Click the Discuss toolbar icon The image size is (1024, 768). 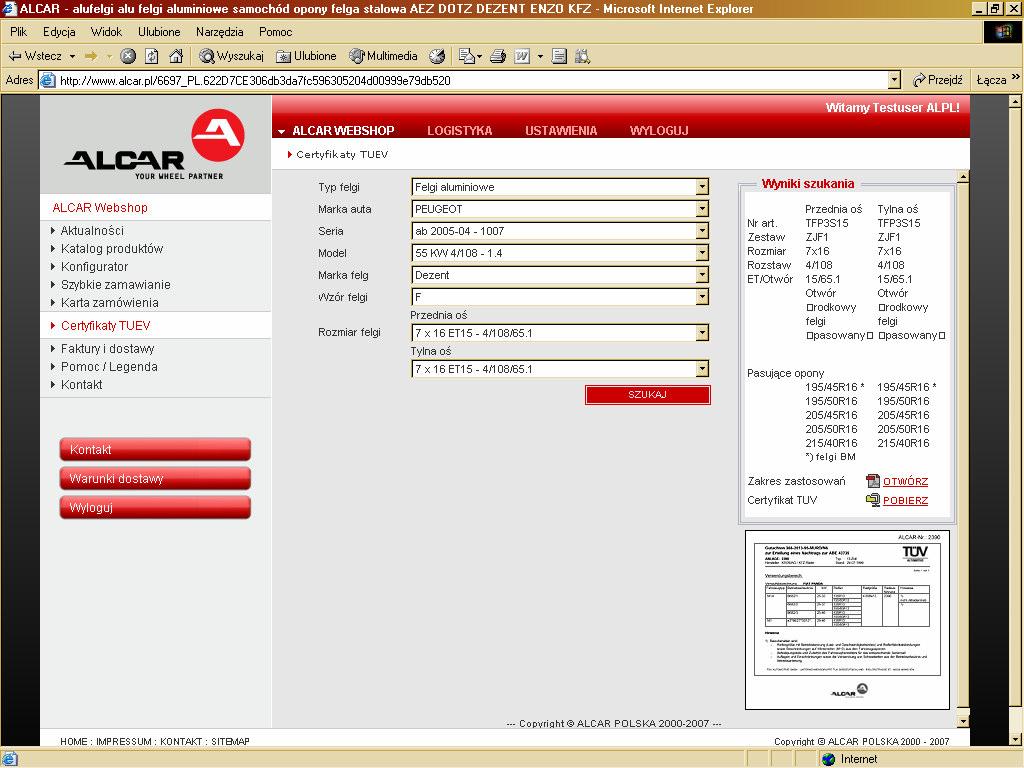tap(559, 56)
